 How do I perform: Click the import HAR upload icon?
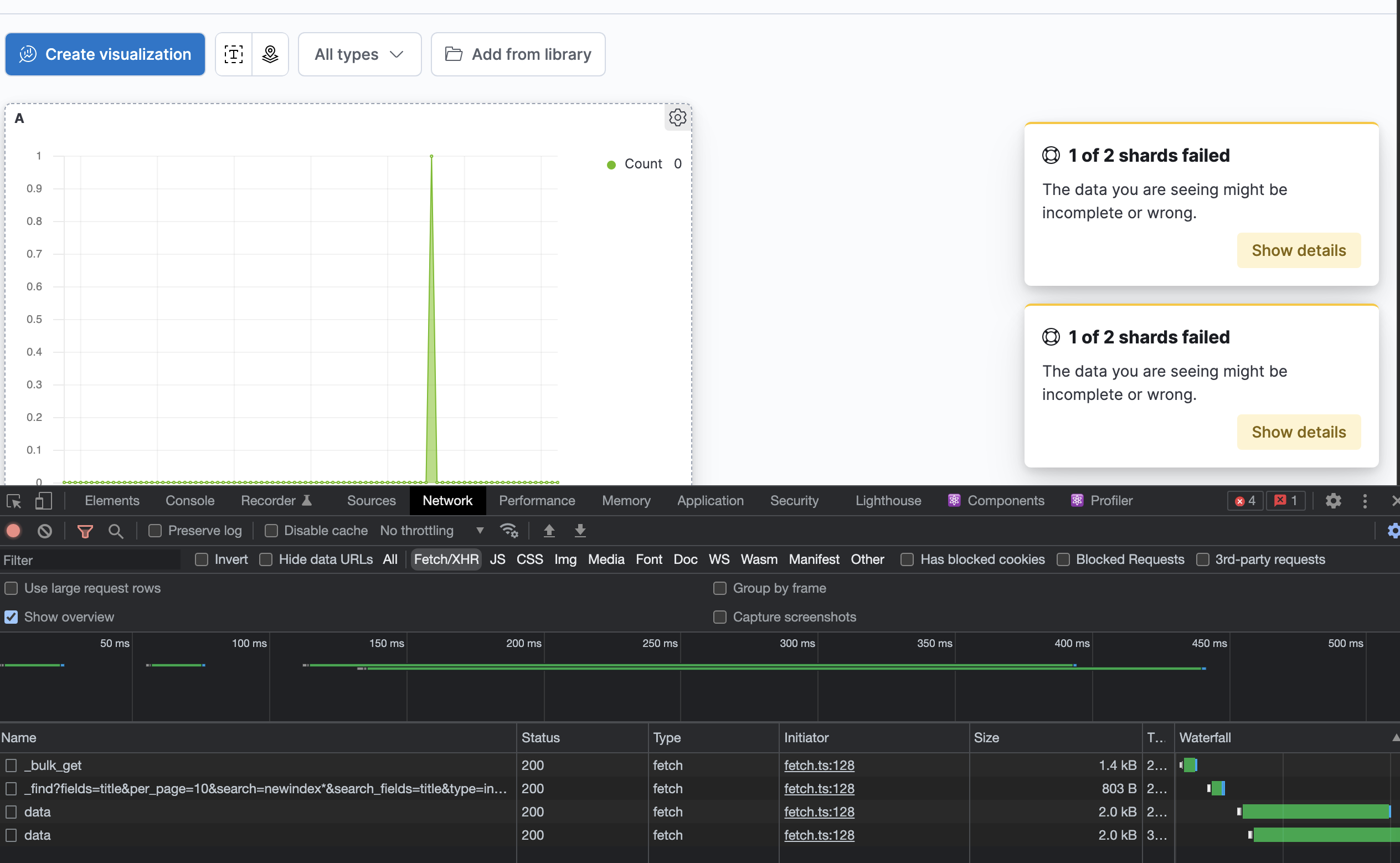[x=549, y=531]
